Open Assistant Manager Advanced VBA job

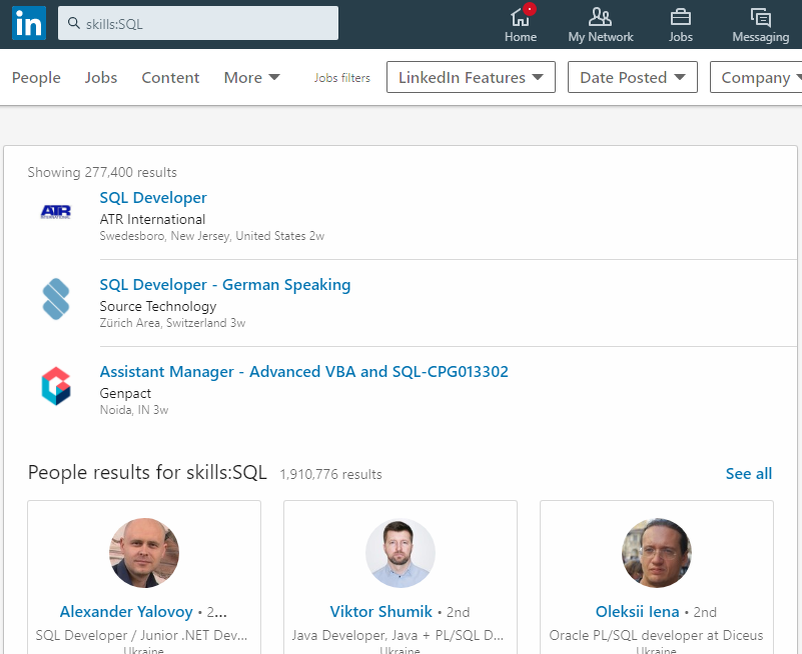[x=304, y=371]
